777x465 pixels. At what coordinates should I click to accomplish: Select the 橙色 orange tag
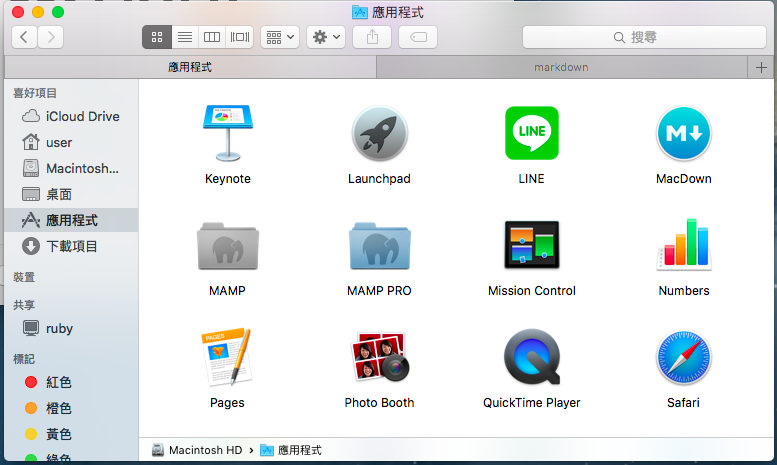(x=71, y=408)
